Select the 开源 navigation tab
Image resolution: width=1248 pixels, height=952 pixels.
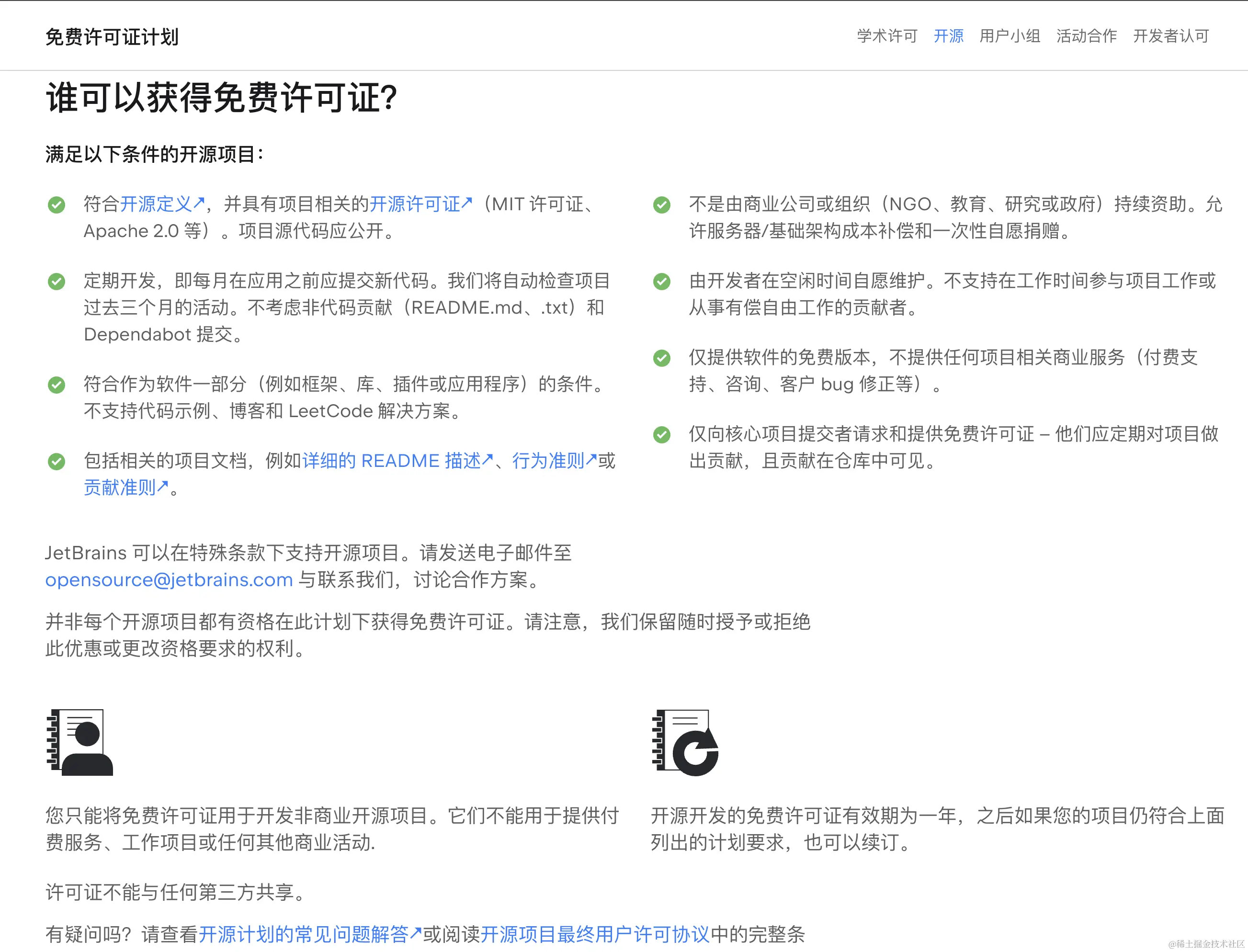point(948,36)
